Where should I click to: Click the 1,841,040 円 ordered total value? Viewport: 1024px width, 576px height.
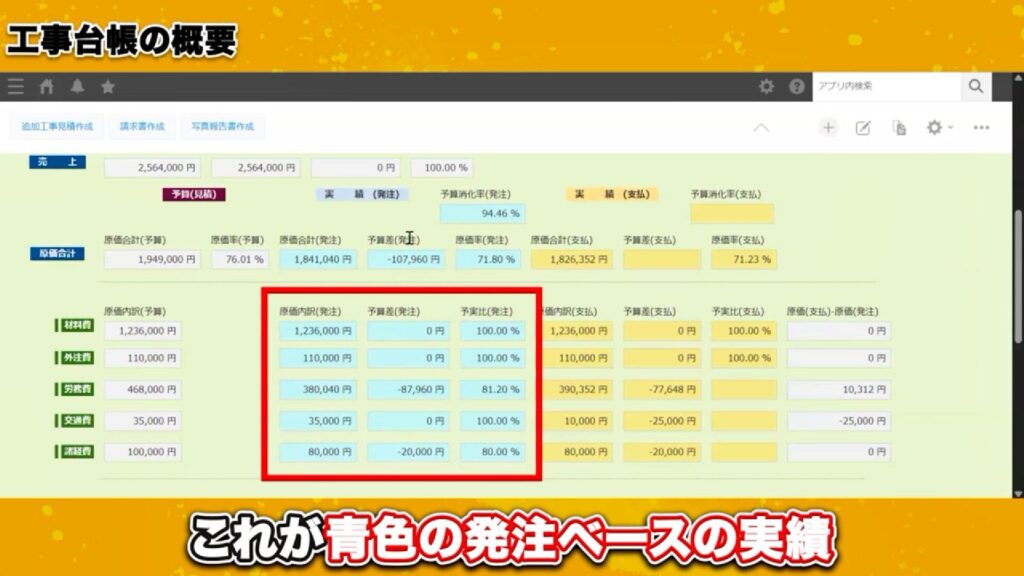[x=318, y=259]
